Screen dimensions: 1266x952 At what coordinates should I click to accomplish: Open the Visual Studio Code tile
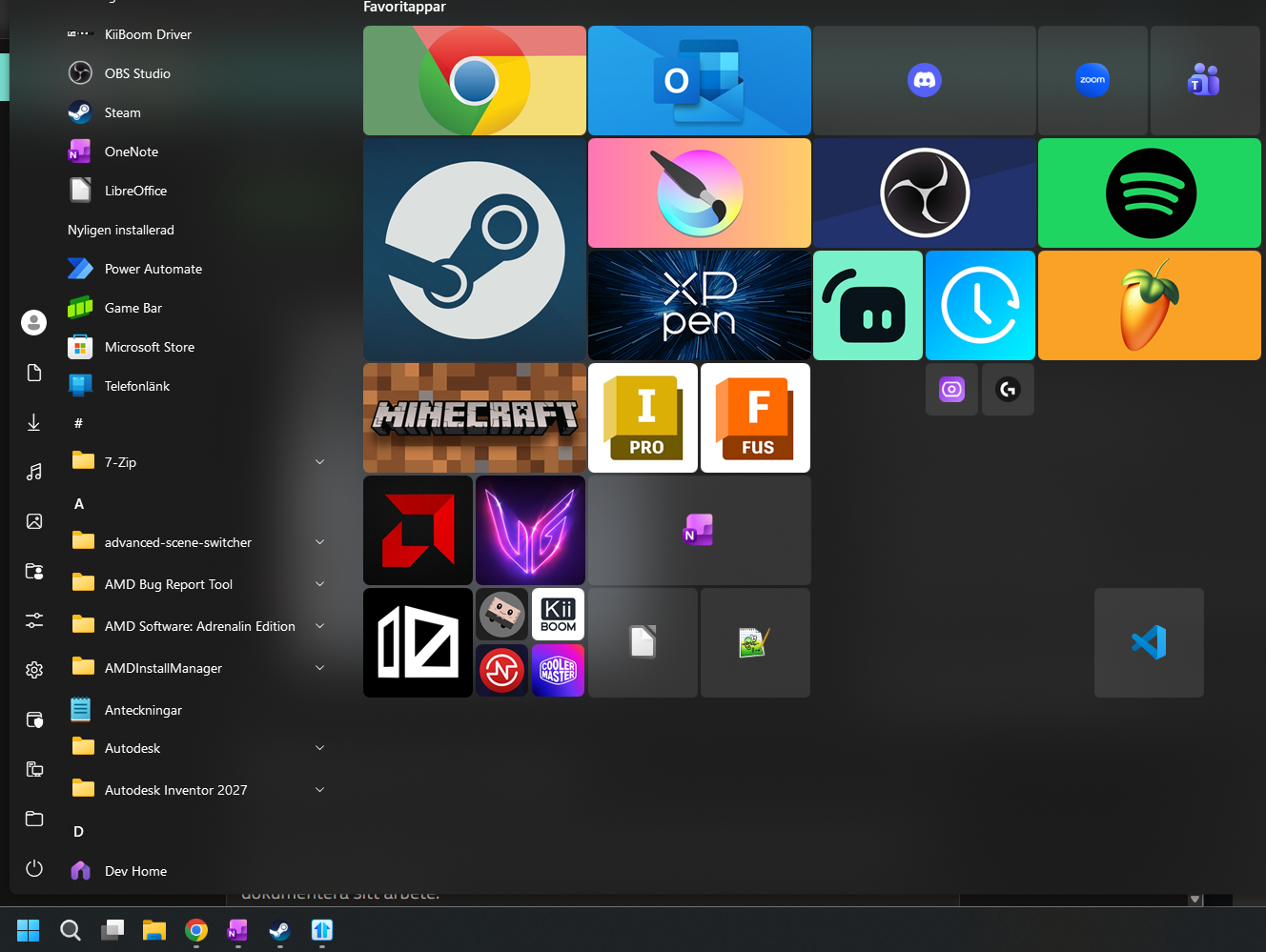[x=1149, y=643]
